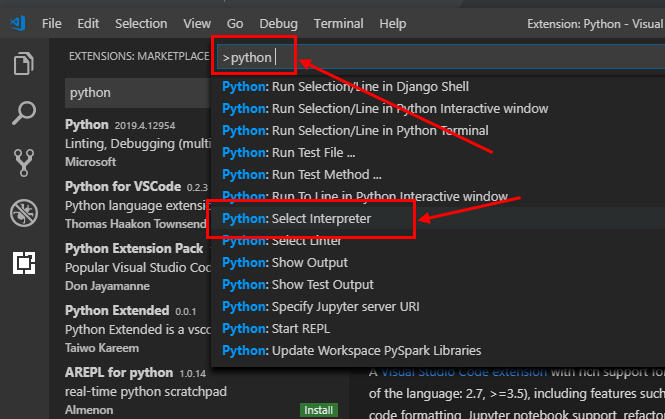Choose Python: Show Output command
The width and height of the screenshot is (665, 419).
tap(438, 263)
